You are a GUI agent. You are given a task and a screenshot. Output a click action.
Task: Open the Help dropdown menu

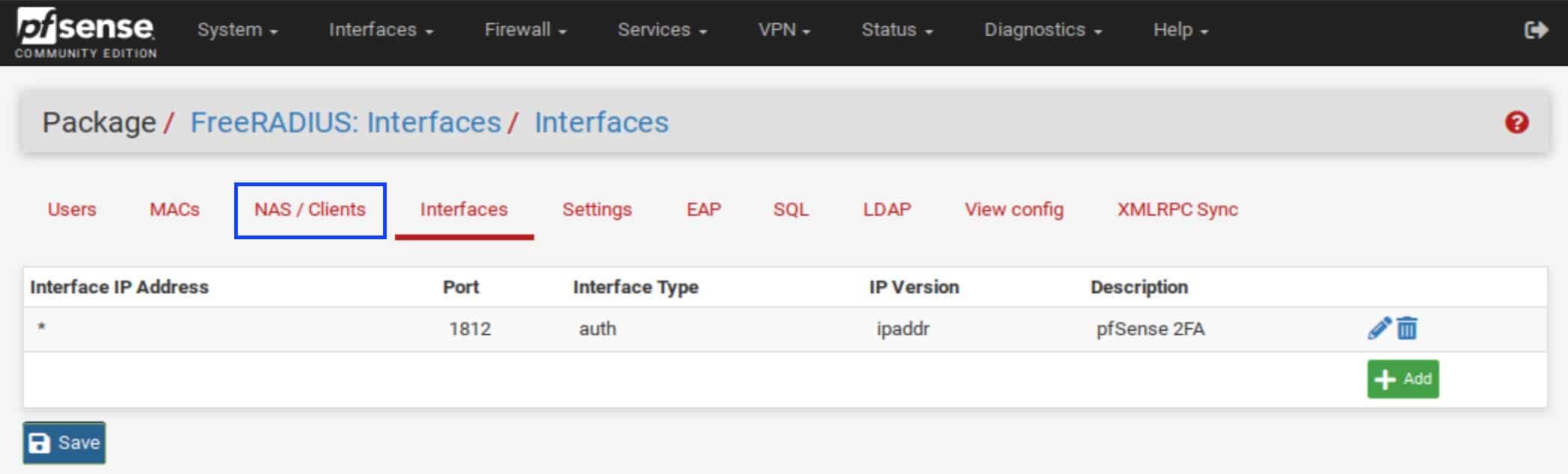click(x=1180, y=30)
